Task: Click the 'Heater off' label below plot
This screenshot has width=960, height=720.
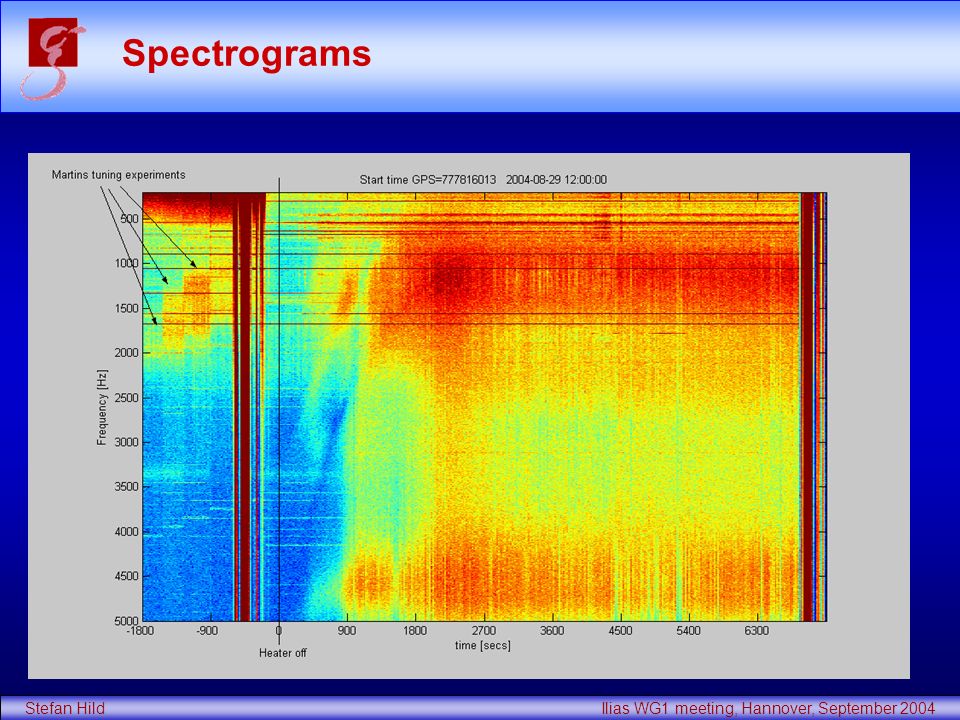Action: [x=282, y=653]
